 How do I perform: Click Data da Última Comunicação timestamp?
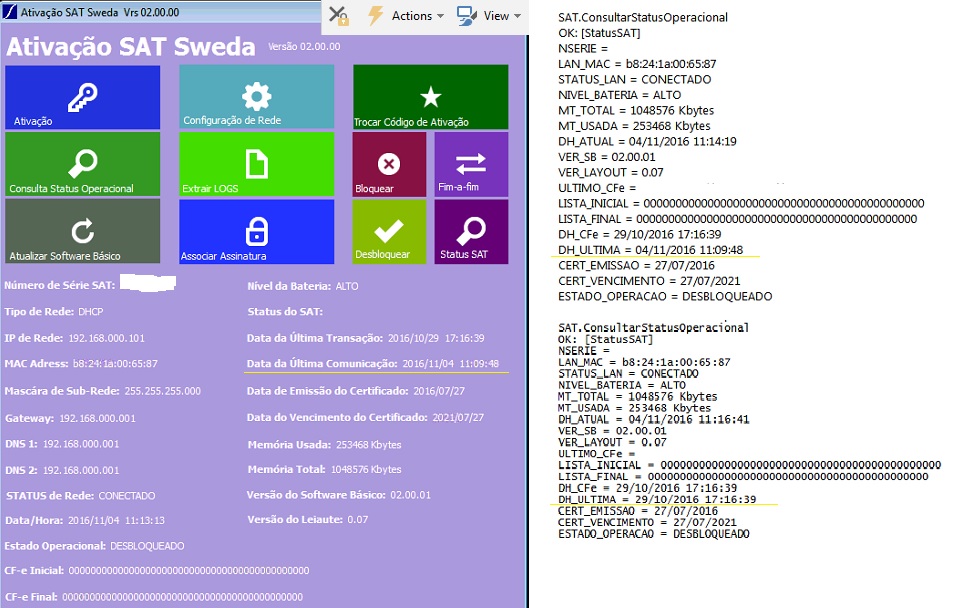pos(450,364)
